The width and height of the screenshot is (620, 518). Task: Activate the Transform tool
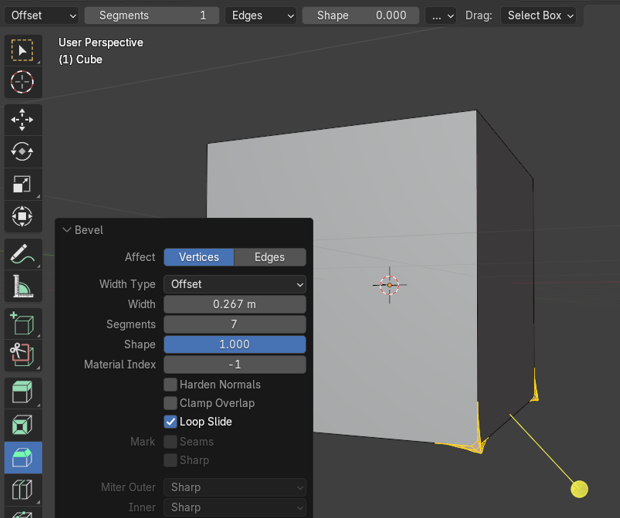22,216
